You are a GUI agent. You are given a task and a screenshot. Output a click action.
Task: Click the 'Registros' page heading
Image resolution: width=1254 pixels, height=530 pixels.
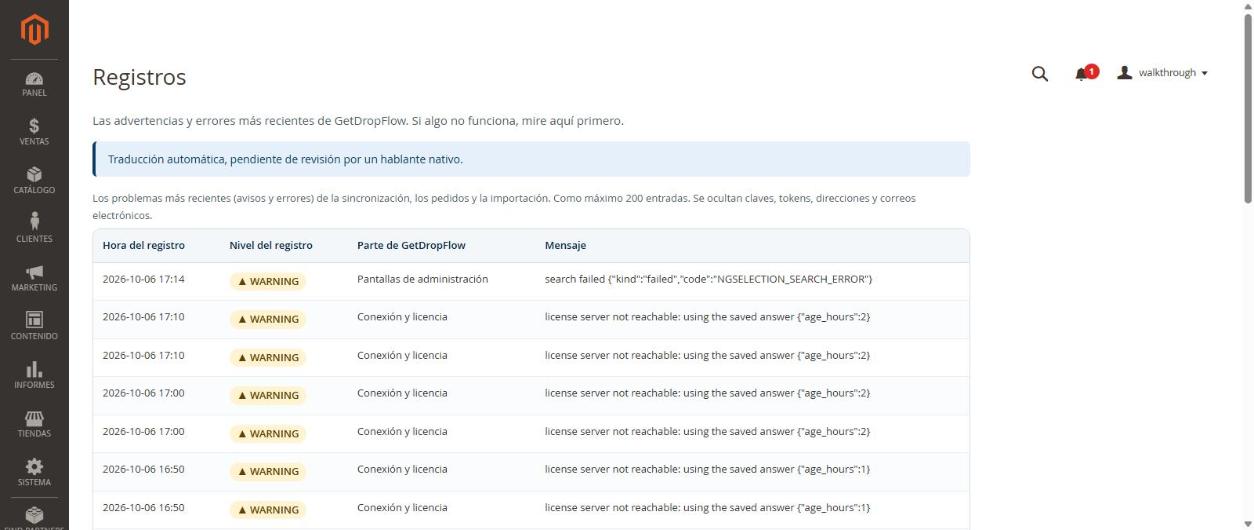coord(139,77)
